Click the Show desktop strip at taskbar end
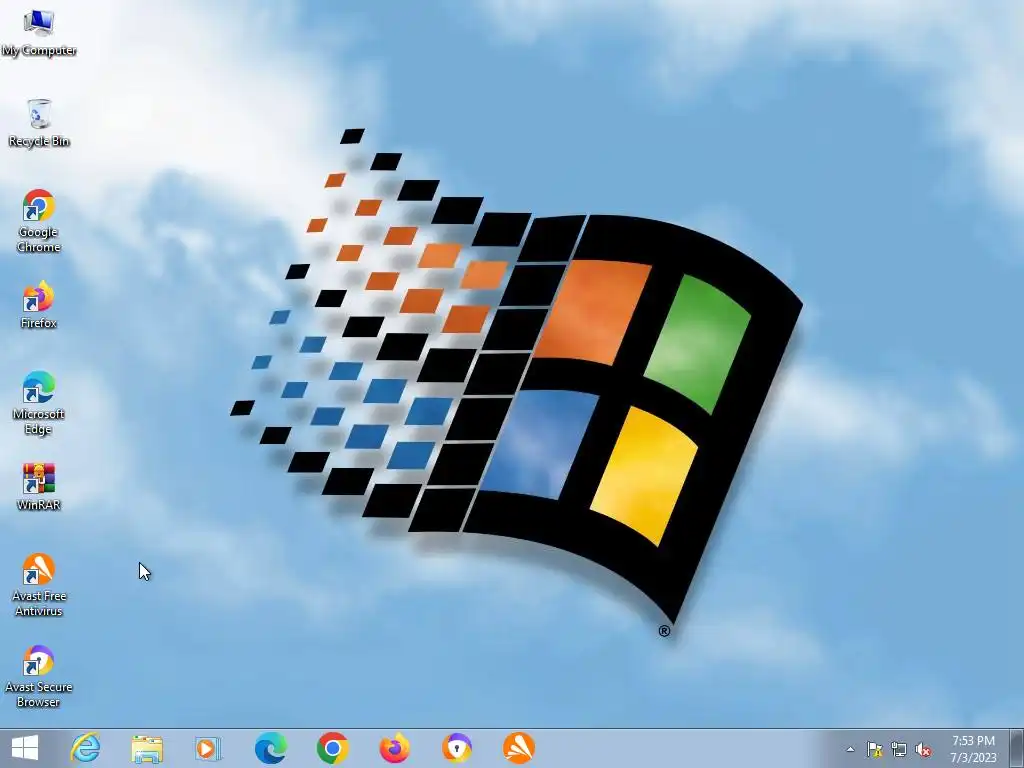This screenshot has height=768, width=1024. pos(1017,748)
